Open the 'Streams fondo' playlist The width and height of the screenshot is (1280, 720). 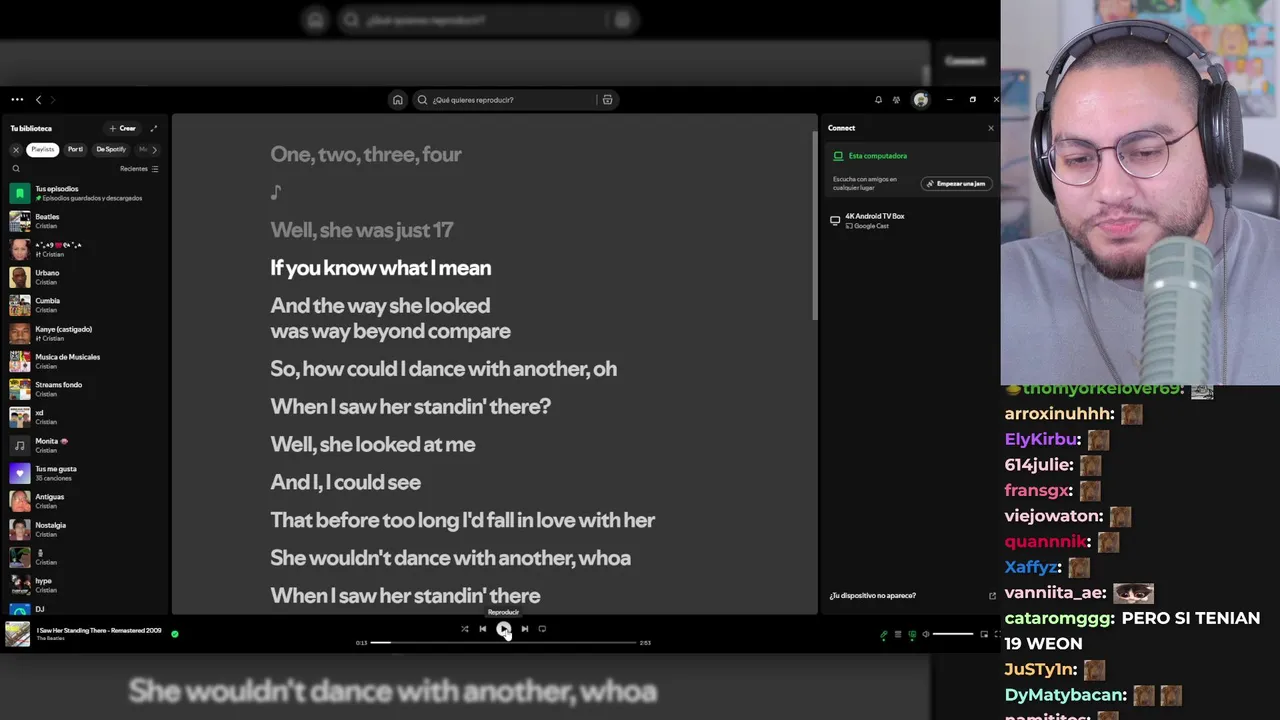[x=86, y=389]
